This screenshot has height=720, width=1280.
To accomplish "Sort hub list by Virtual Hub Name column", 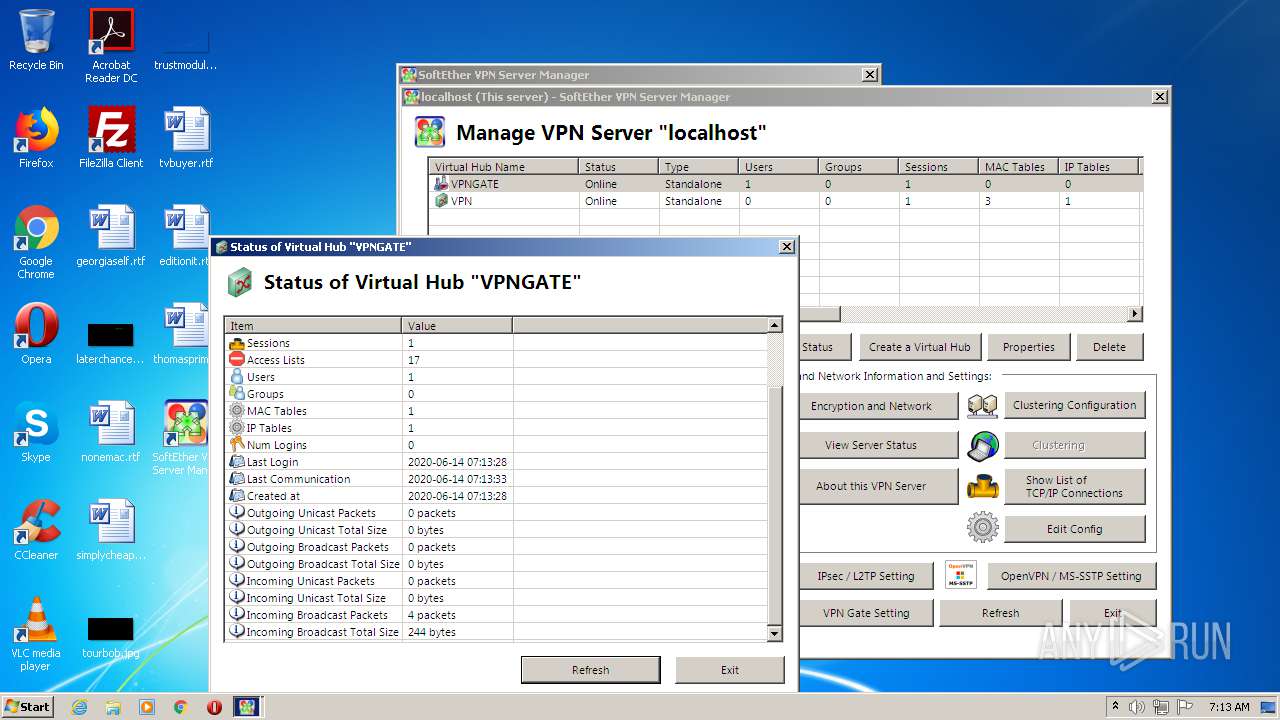I will tap(504, 167).
